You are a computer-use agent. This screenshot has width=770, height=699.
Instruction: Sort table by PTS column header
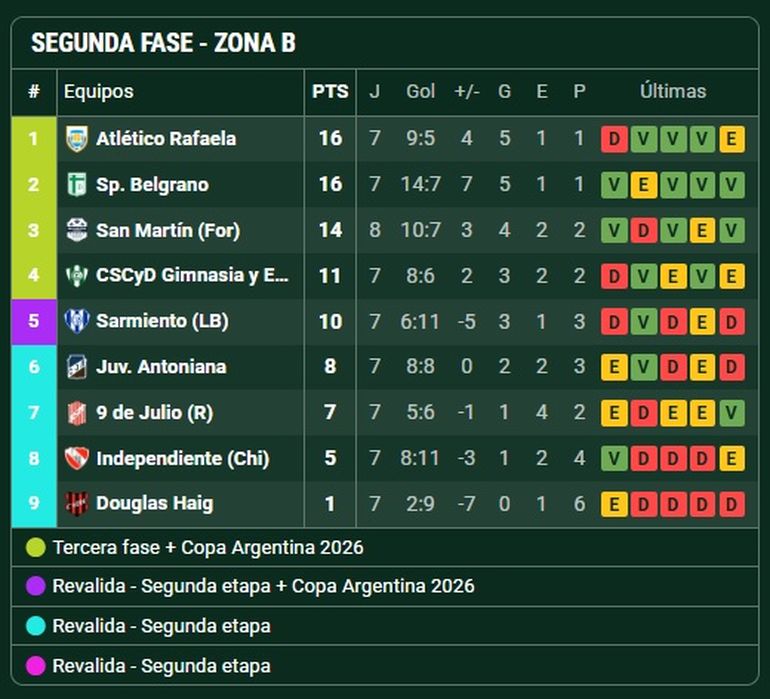(x=330, y=91)
